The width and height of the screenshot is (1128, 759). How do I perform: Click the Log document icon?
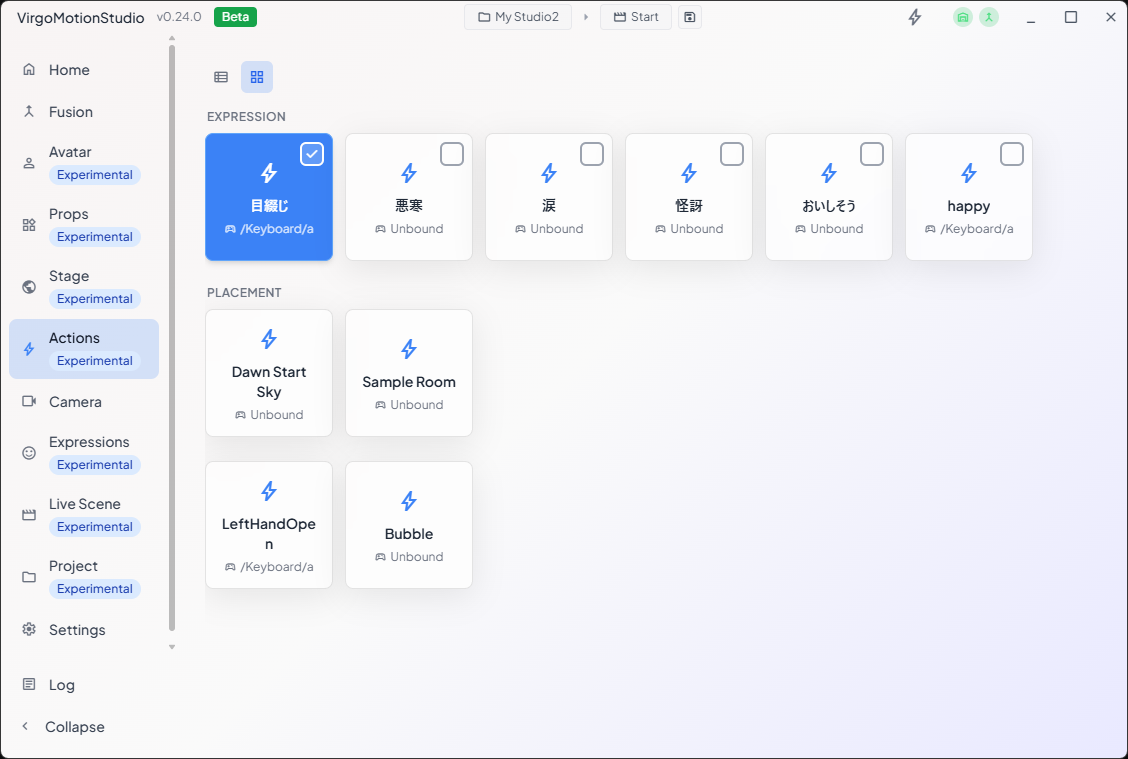pyautogui.click(x=29, y=684)
